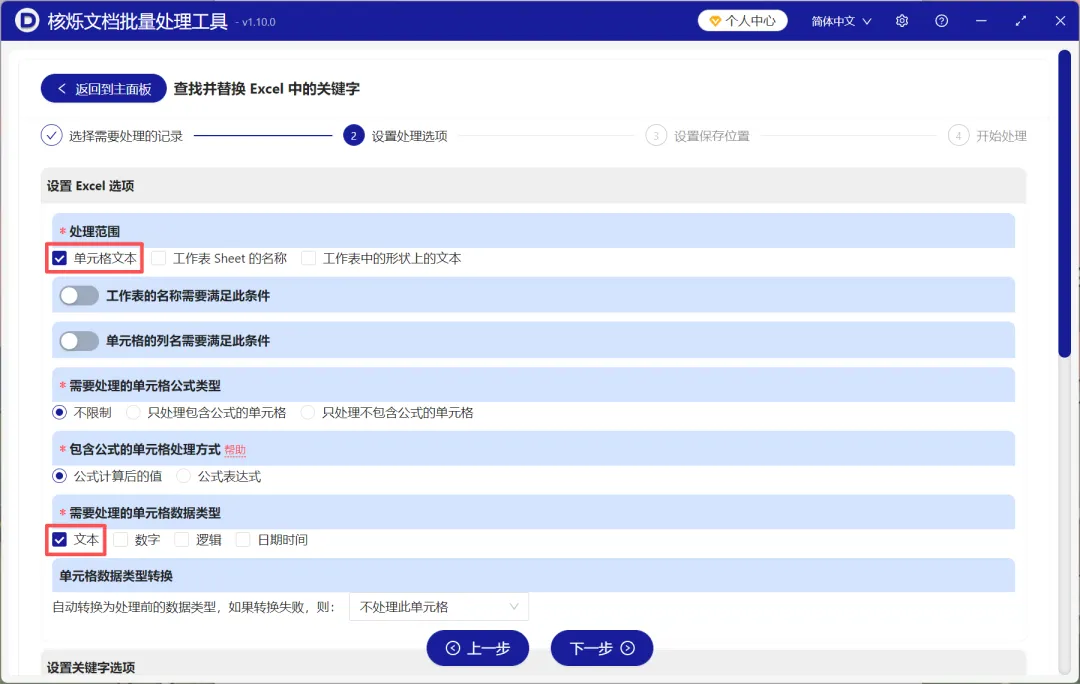Click the vertical scrollbar thumb
Screen dimensions: 1080x684
click(x=1065, y=203)
